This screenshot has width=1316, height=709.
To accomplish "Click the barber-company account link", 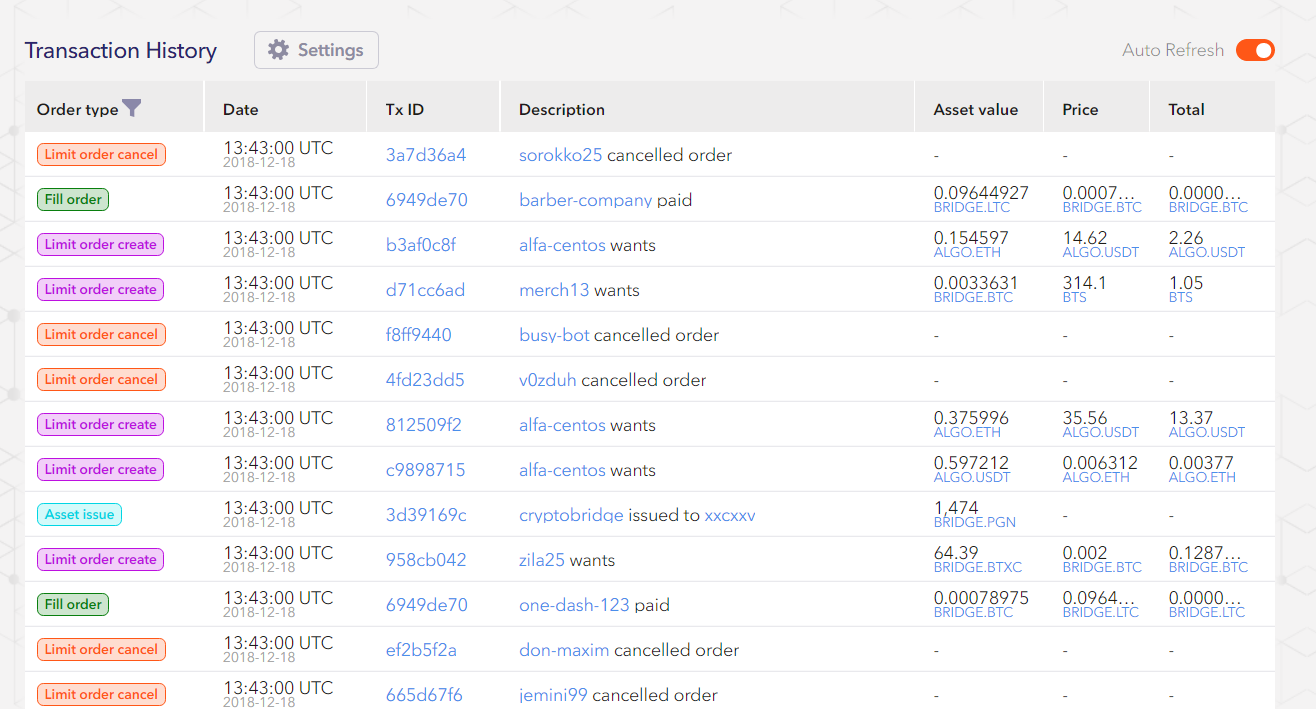I will [x=585, y=200].
